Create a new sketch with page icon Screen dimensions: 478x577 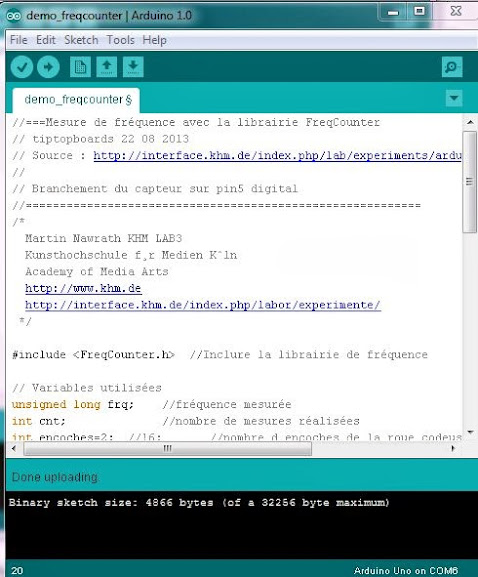tap(80, 67)
